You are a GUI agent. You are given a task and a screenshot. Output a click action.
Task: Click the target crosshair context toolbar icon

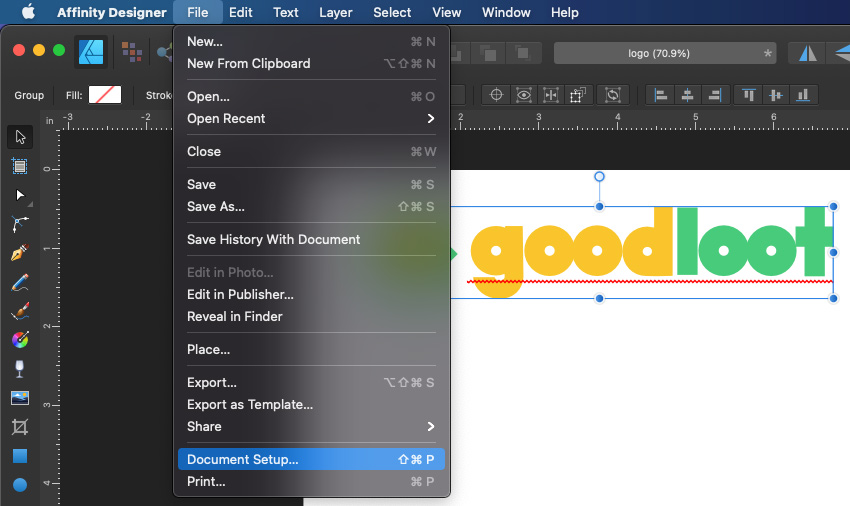(x=496, y=95)
